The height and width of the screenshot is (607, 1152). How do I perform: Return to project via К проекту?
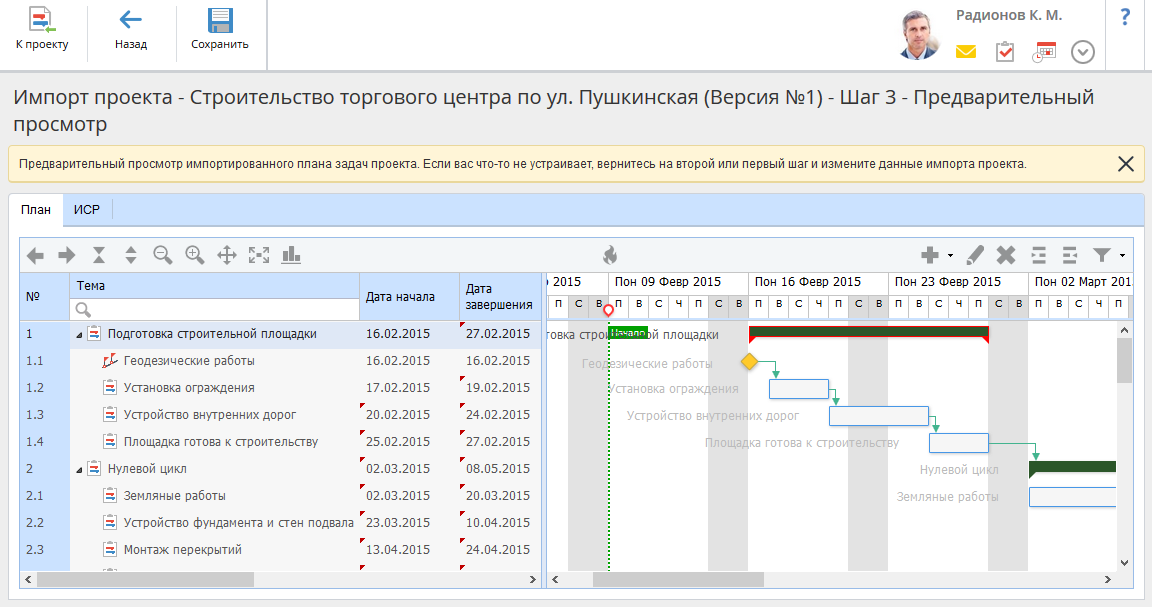pos(42,30)
